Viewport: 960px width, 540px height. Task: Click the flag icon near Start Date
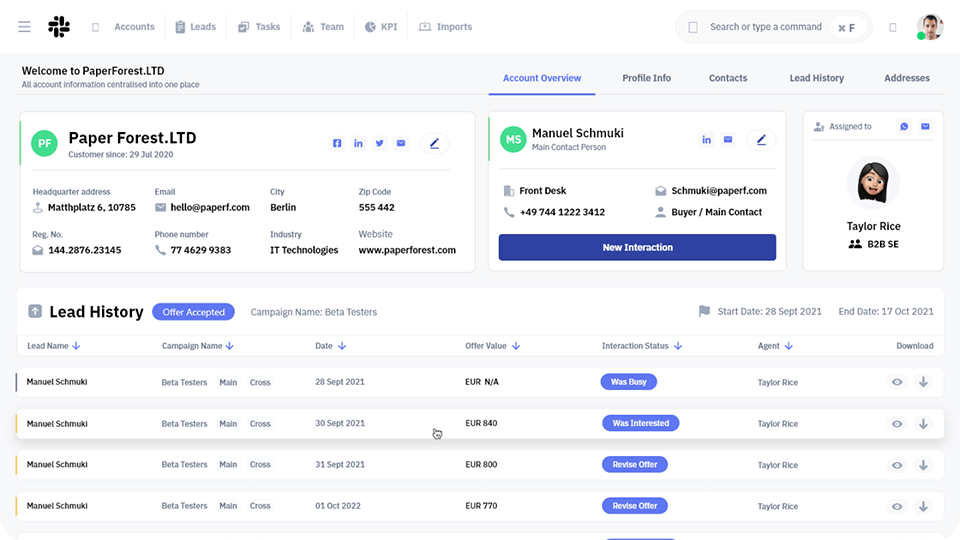point(704,312)
